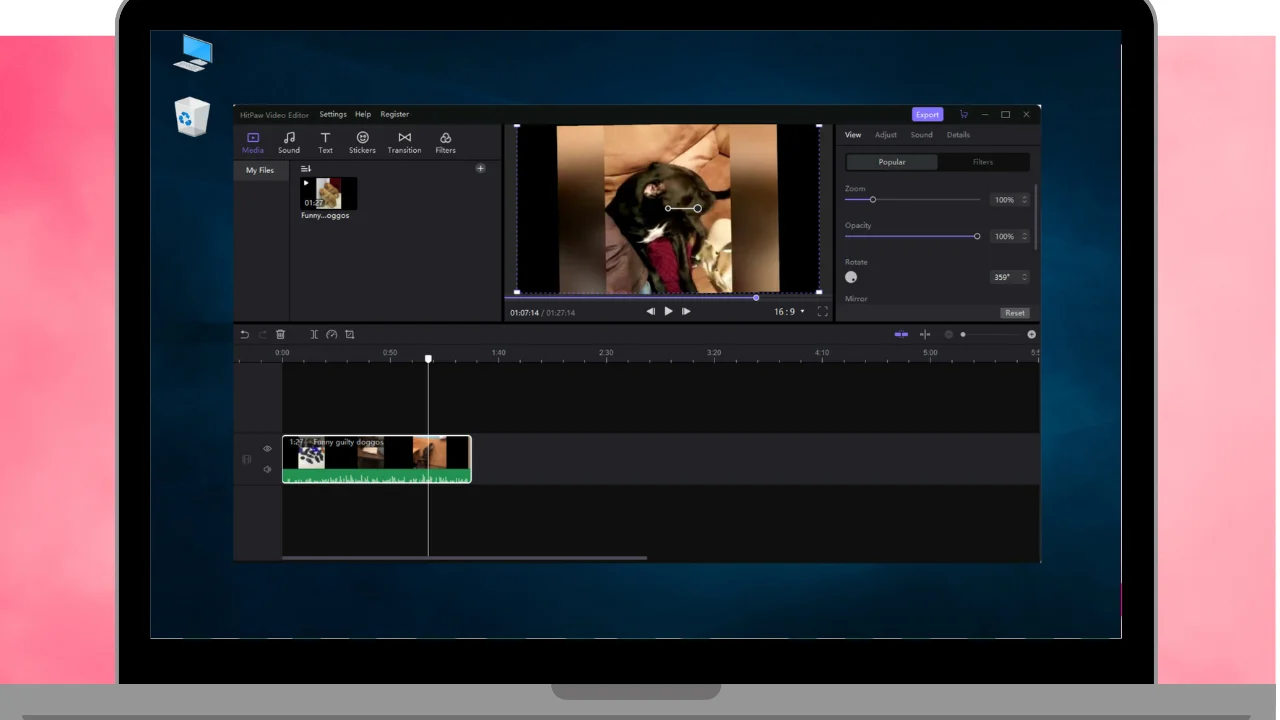Switch to the Sound properties tab
This screenshot has width=1280, height=720.
click(x=921, y=135)
